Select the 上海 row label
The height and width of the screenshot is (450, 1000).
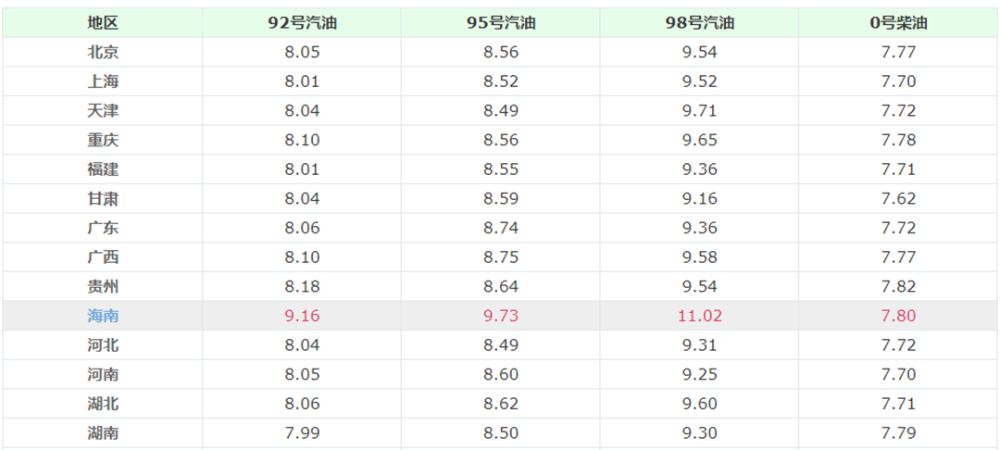(103, 81)
